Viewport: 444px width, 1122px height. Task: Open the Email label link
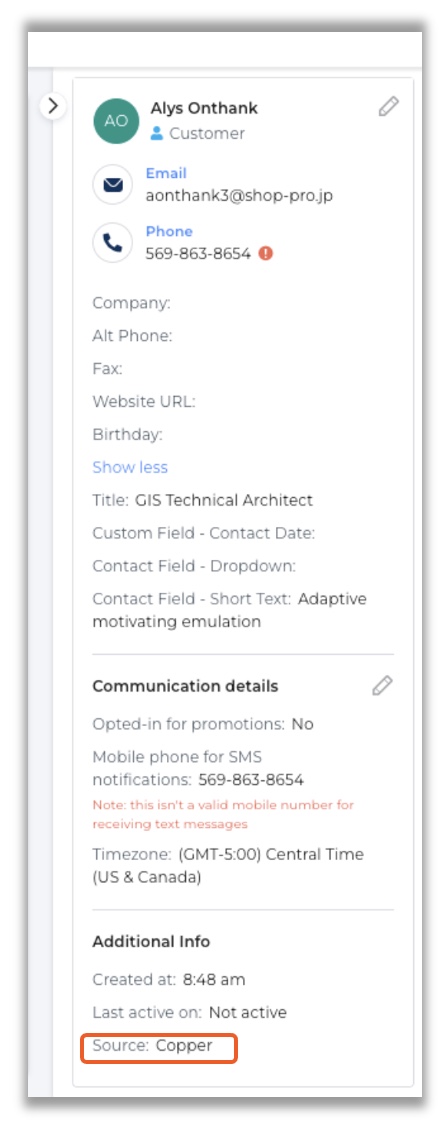[x=166, y=173]
